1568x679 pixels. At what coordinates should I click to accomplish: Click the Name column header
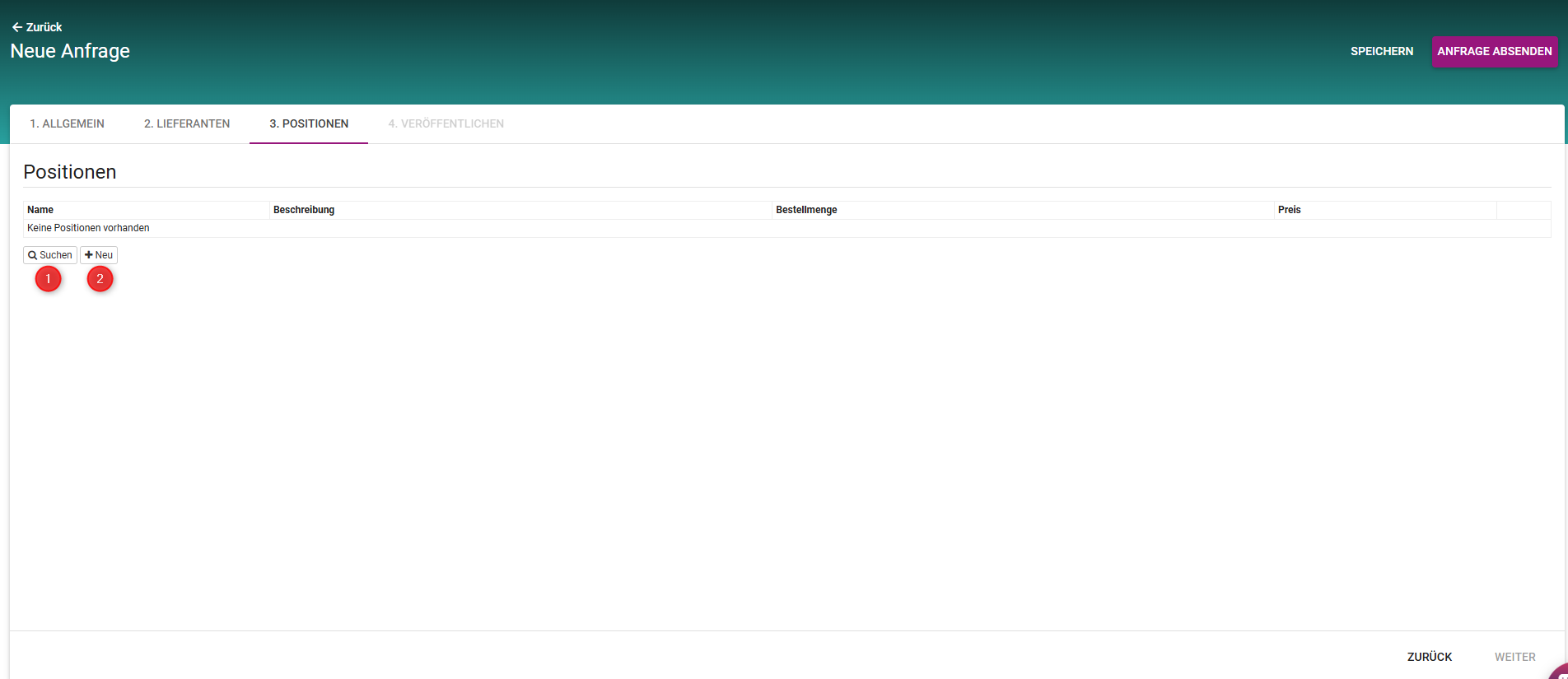tap(40, 210)
